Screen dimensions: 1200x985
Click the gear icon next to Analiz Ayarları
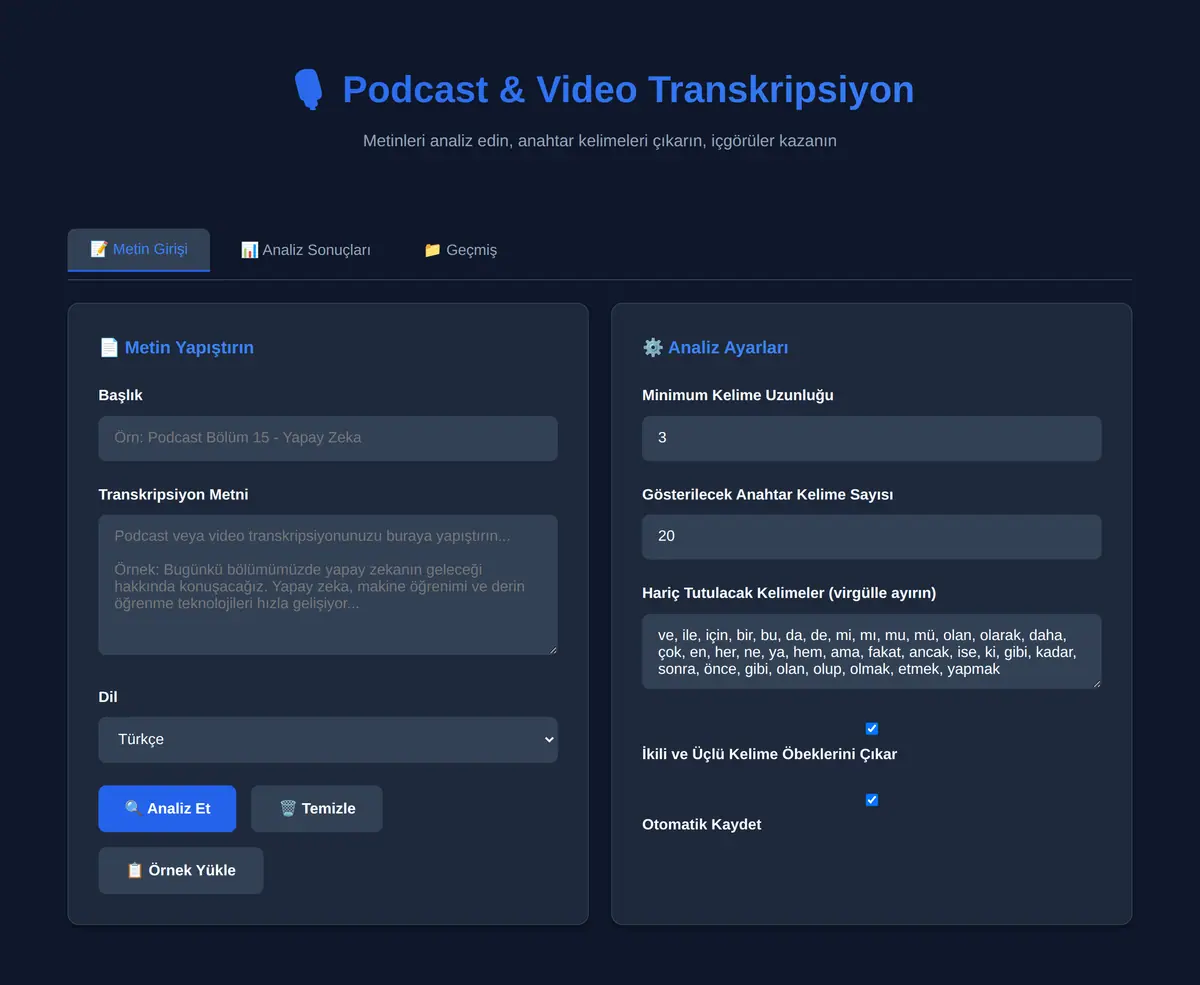[653, 347]
